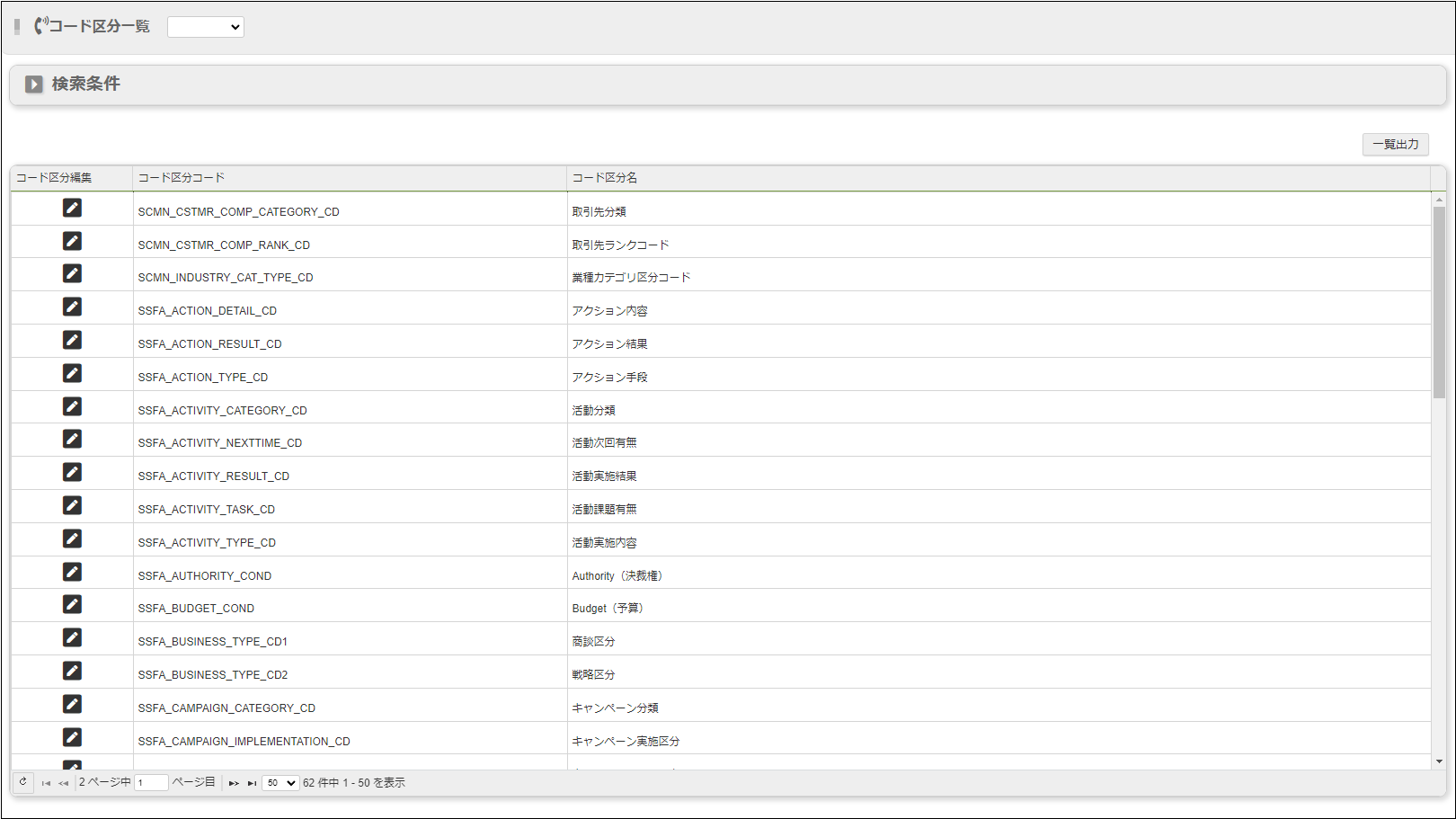This screenshot has width=1456, height=819.
Task: Edit the SSFA_ACTION_TYPE_CD row
Action: pos(72,373)
